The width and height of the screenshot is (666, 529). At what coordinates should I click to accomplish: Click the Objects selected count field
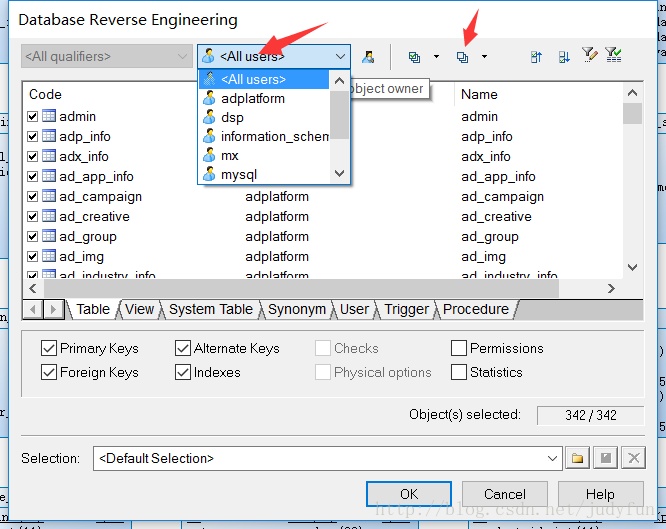tap(590, 415)
